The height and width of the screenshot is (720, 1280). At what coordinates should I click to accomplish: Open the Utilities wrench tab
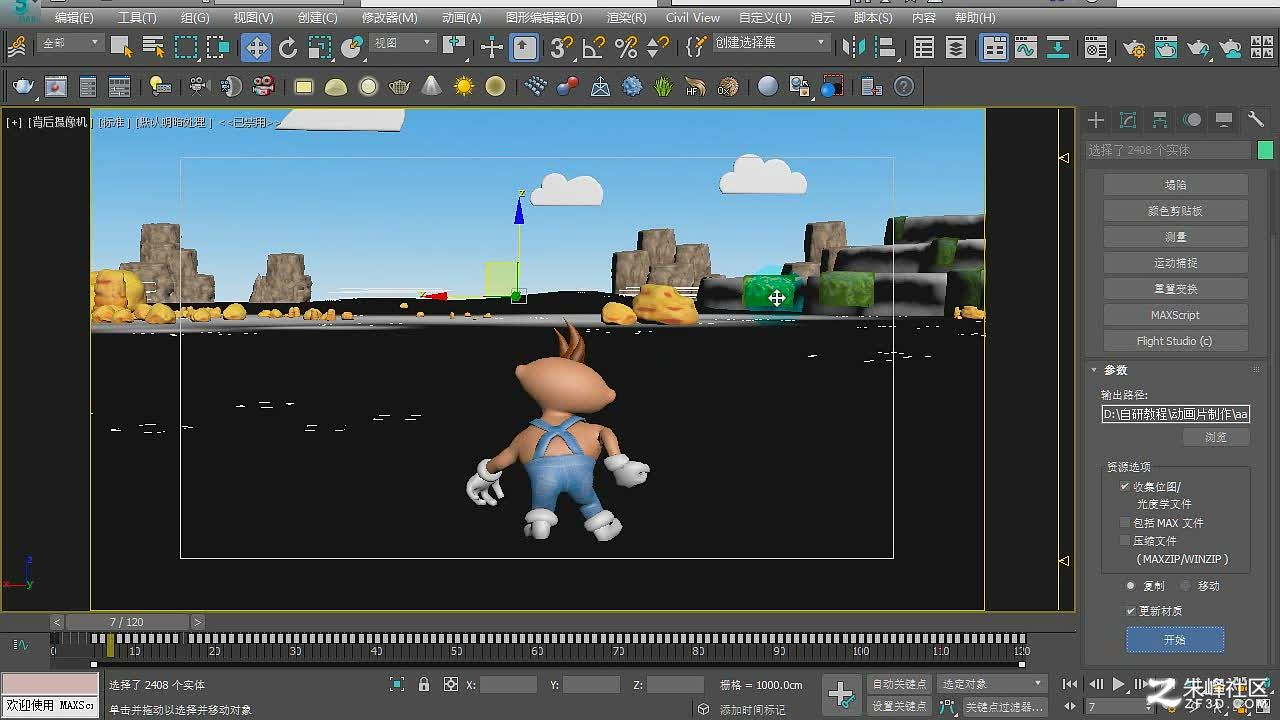1256,120
